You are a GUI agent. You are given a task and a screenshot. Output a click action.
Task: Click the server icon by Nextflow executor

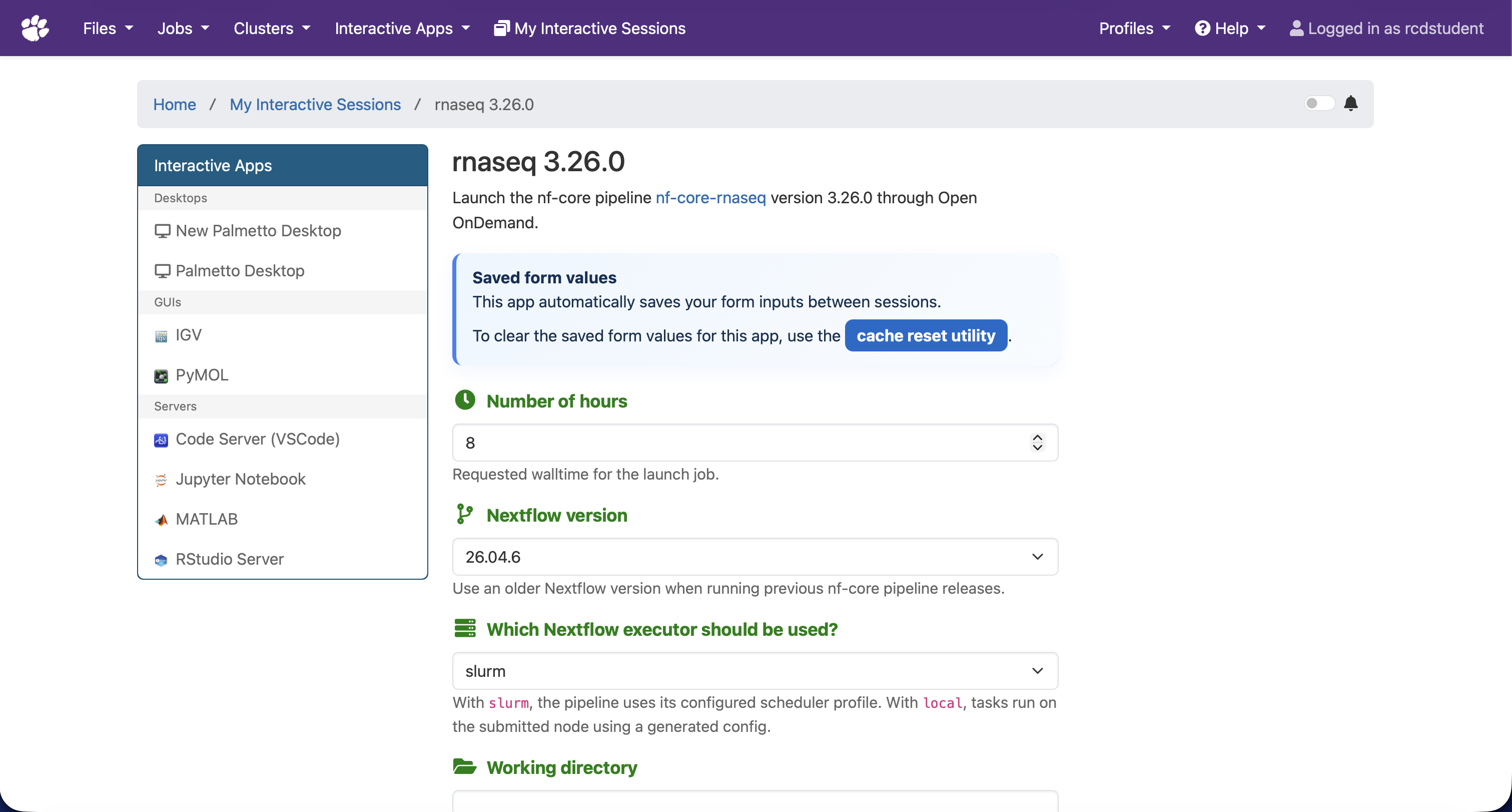tap(465, 628)
